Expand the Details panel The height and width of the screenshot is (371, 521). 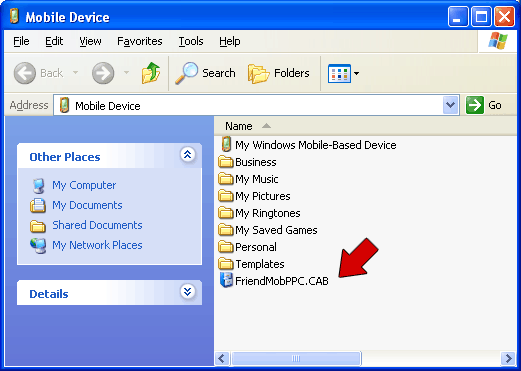pyautogui.click(x=187, y=292)
